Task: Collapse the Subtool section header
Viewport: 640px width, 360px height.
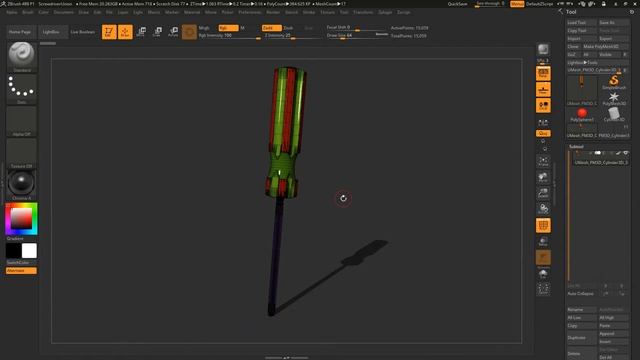Action: click(x=576, y=147)
